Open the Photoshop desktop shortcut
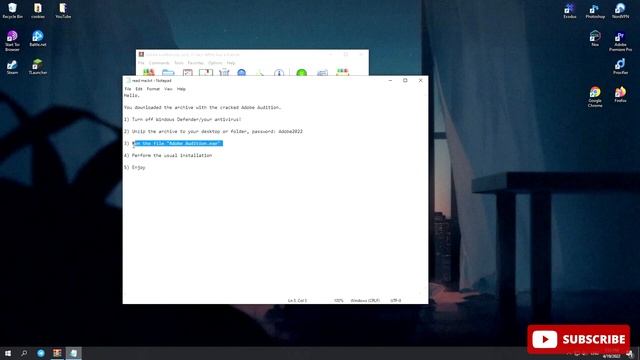 (x=595, y=11)
